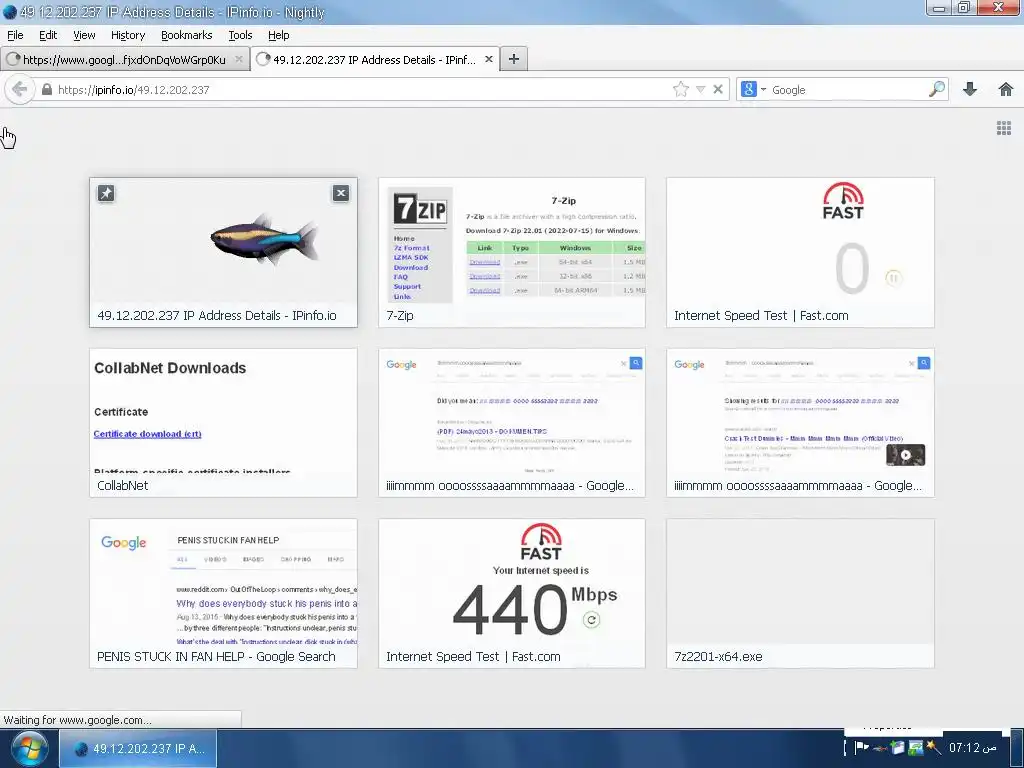
Task: Close the IP Address Details tab
Action: [488, 59]
